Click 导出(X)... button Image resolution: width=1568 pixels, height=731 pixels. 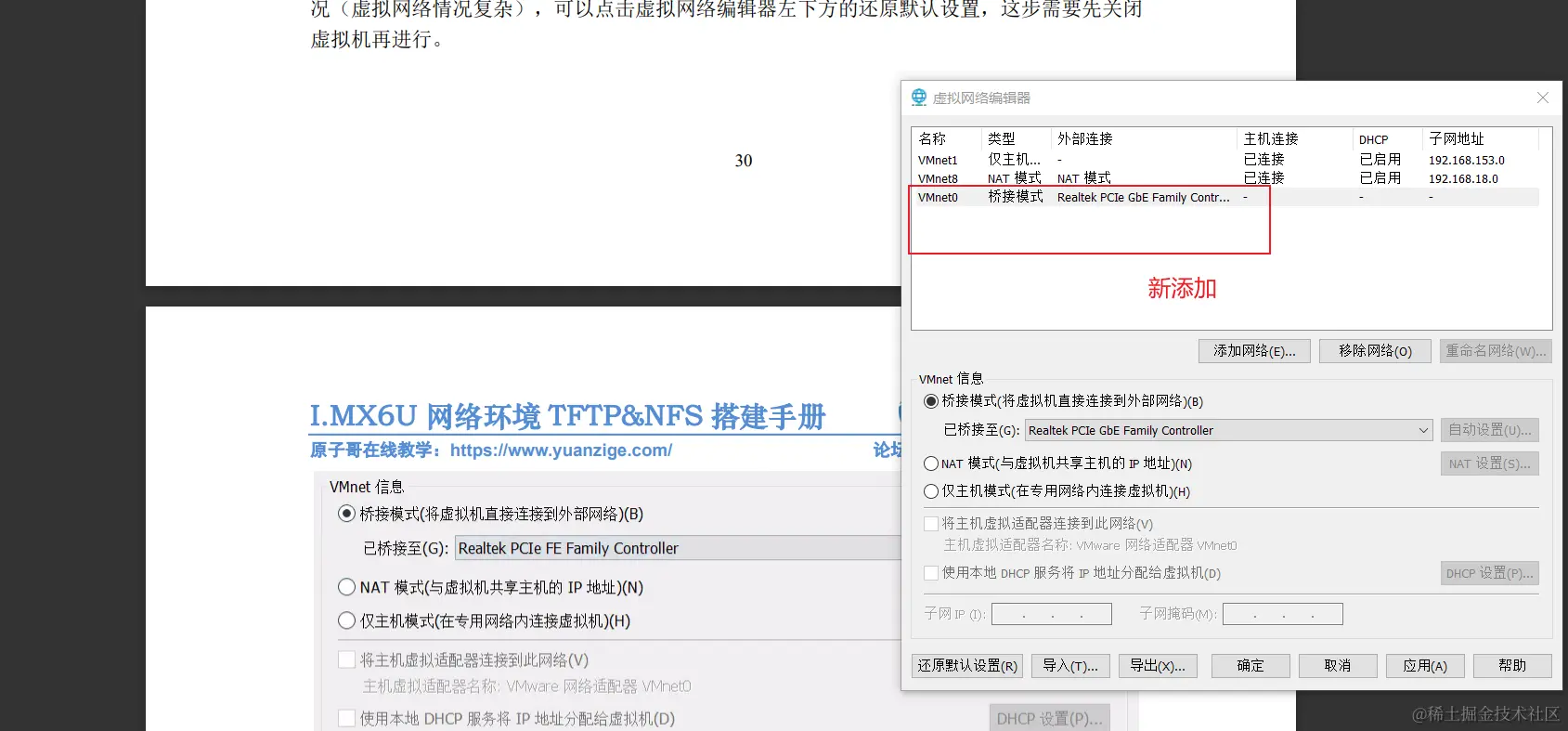[x=1158, y=666]
